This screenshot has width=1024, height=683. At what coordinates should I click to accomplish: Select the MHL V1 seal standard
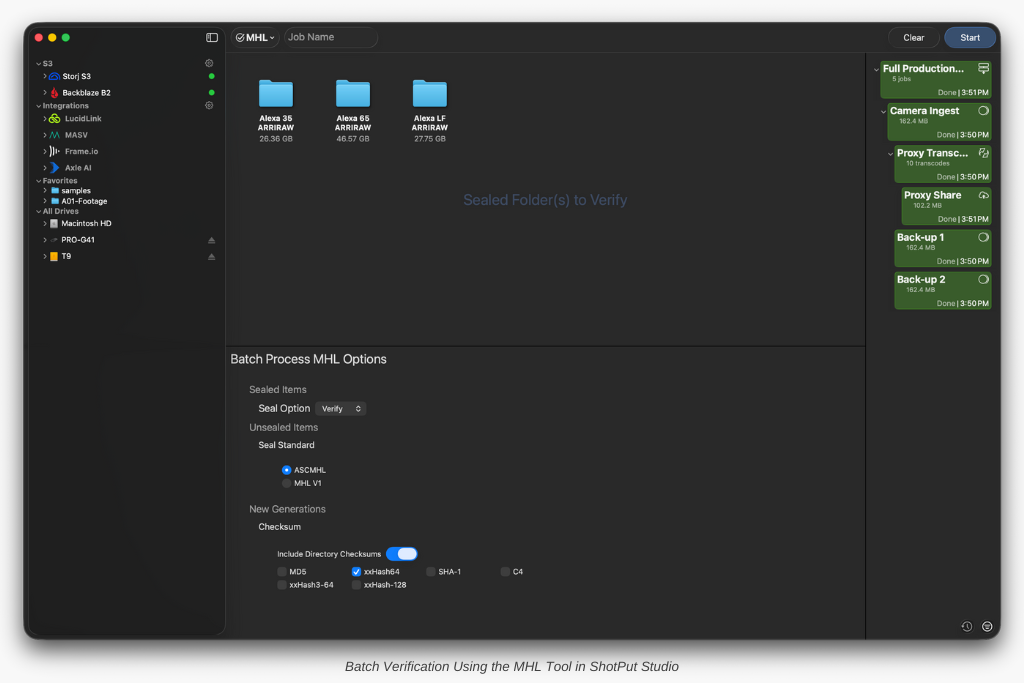tap(287, 483)
